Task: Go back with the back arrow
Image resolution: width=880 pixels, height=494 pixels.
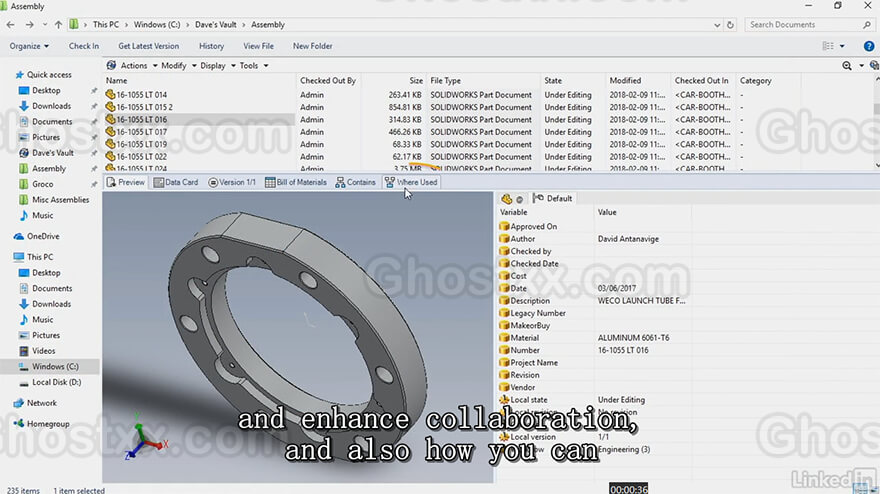Action: click(x=10, y=25)
